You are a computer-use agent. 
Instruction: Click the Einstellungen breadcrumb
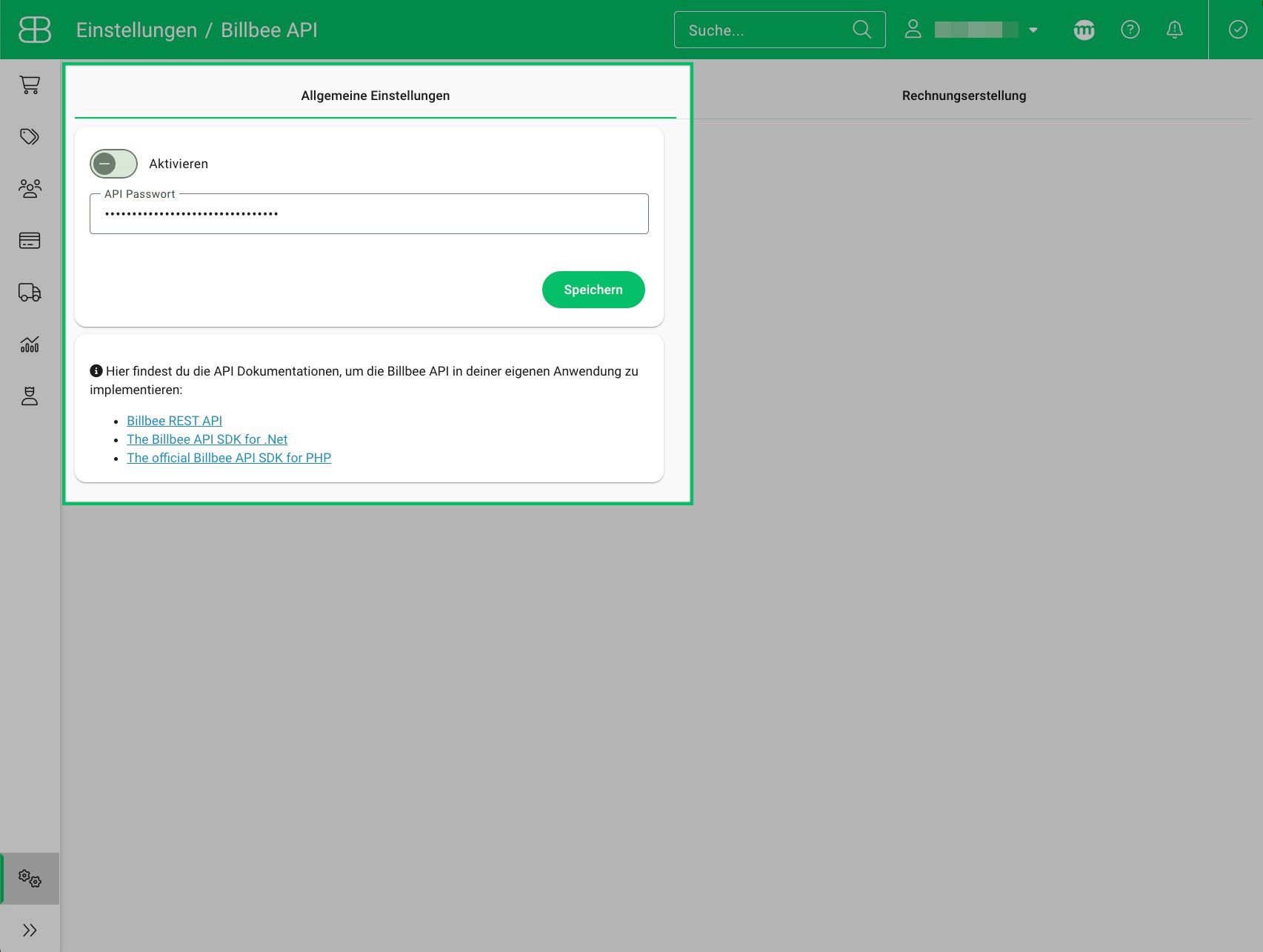tap(136, 30)
